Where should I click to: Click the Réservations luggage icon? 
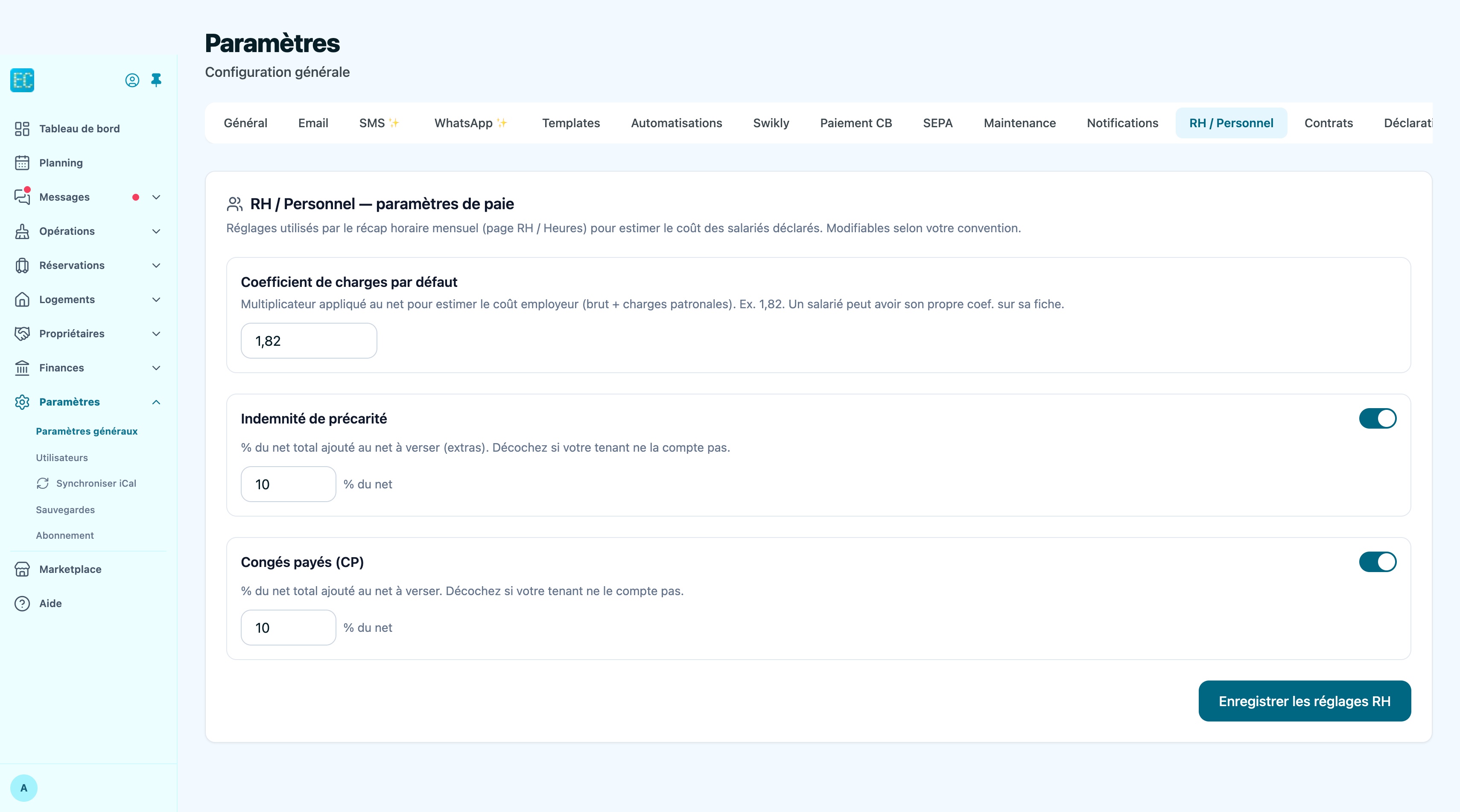pyautogui.click(x=22, y=265)
